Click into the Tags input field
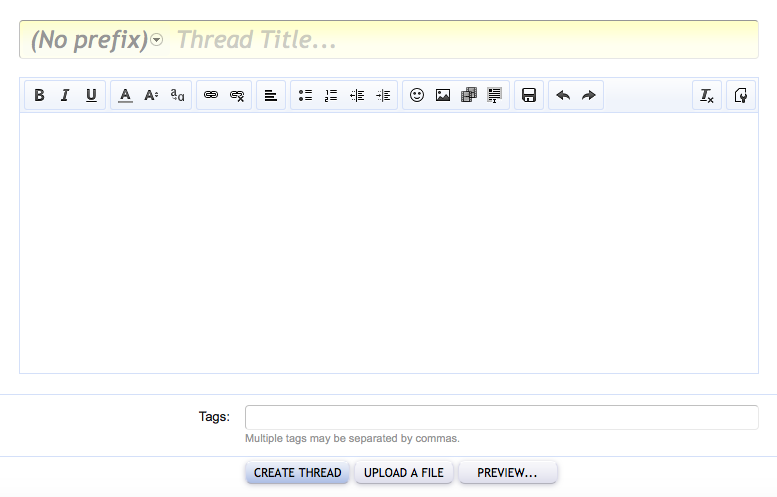 pyautogui.click(x=501, y=417)
